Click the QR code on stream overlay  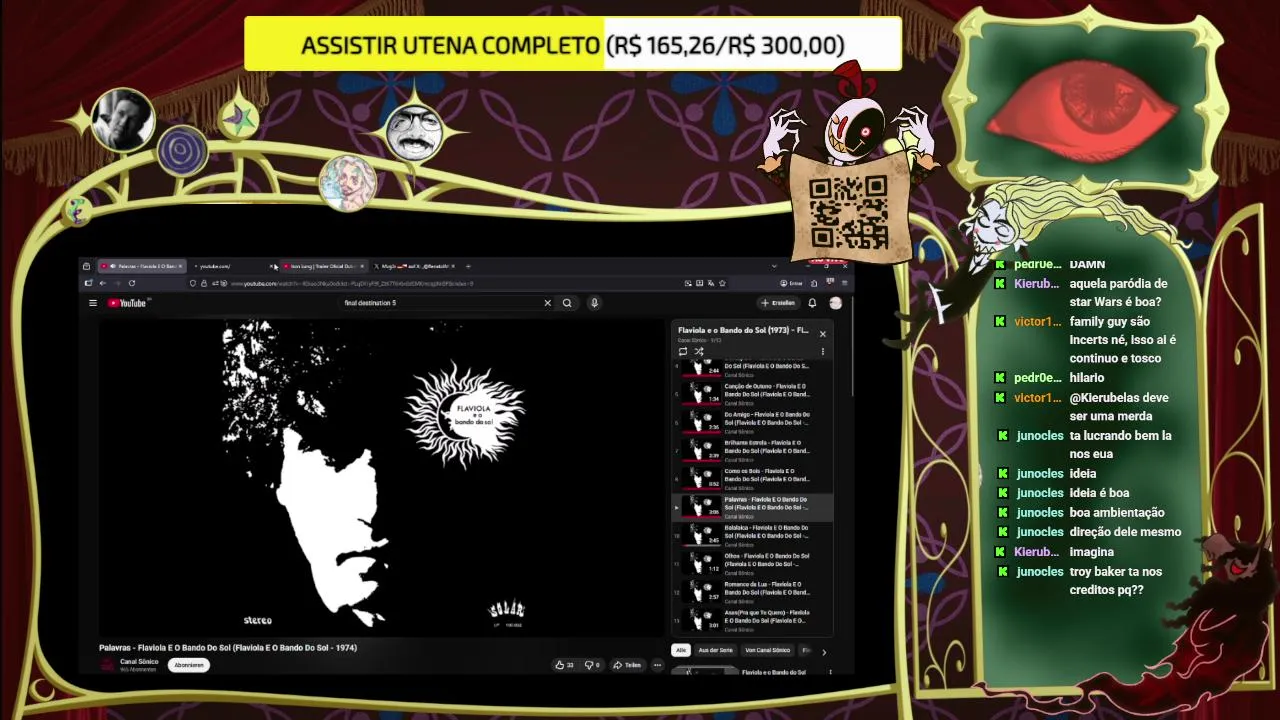(x=848, y=211)
